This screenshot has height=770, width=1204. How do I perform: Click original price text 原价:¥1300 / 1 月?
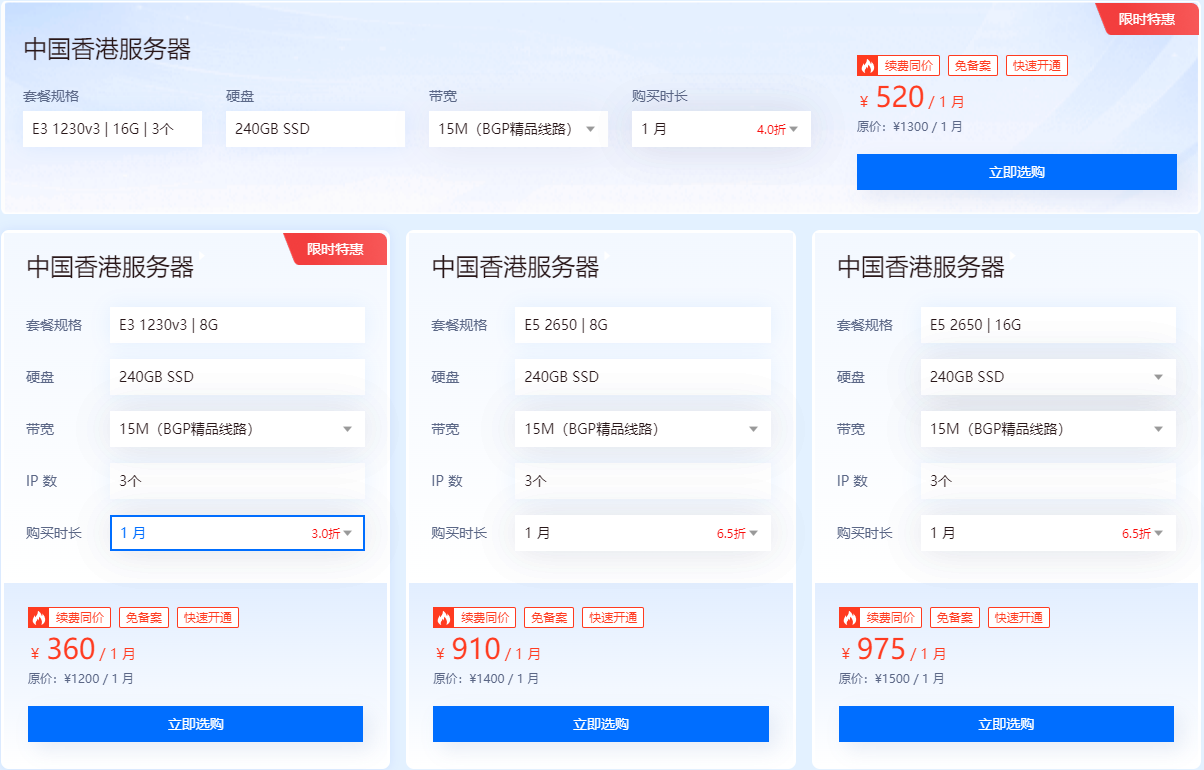point(910,127)
